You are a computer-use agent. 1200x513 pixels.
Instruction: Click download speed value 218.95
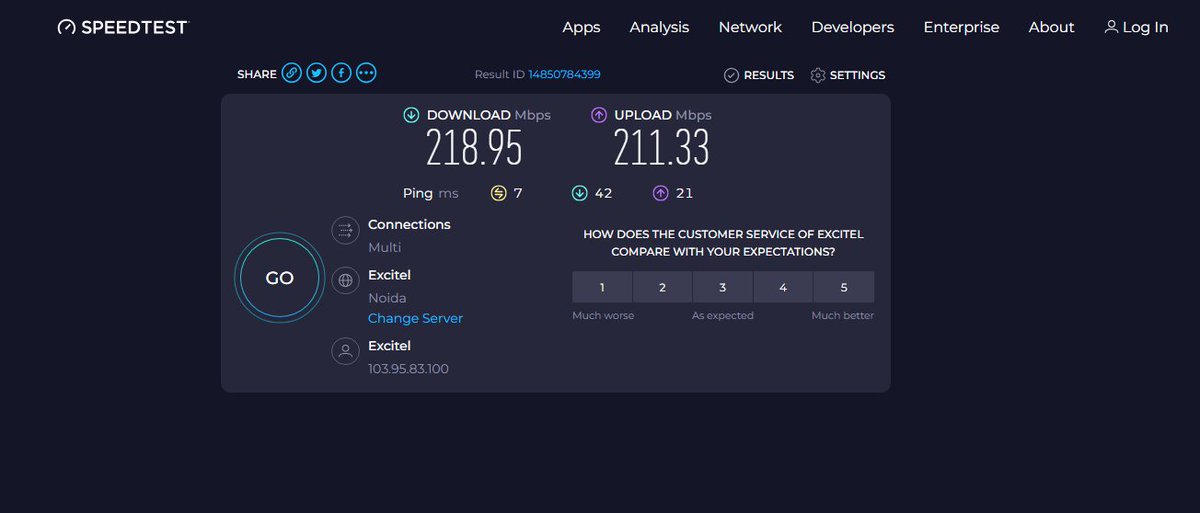pos(474,148)
